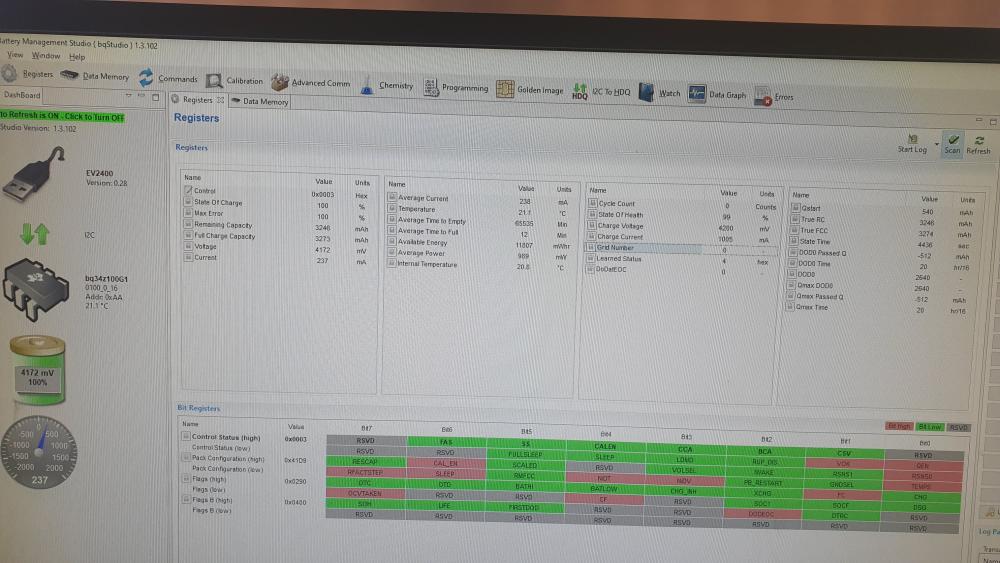Toggle the True FCC row icon
The height and width of the screenshot is (563, 1000).
coord(795,230)
